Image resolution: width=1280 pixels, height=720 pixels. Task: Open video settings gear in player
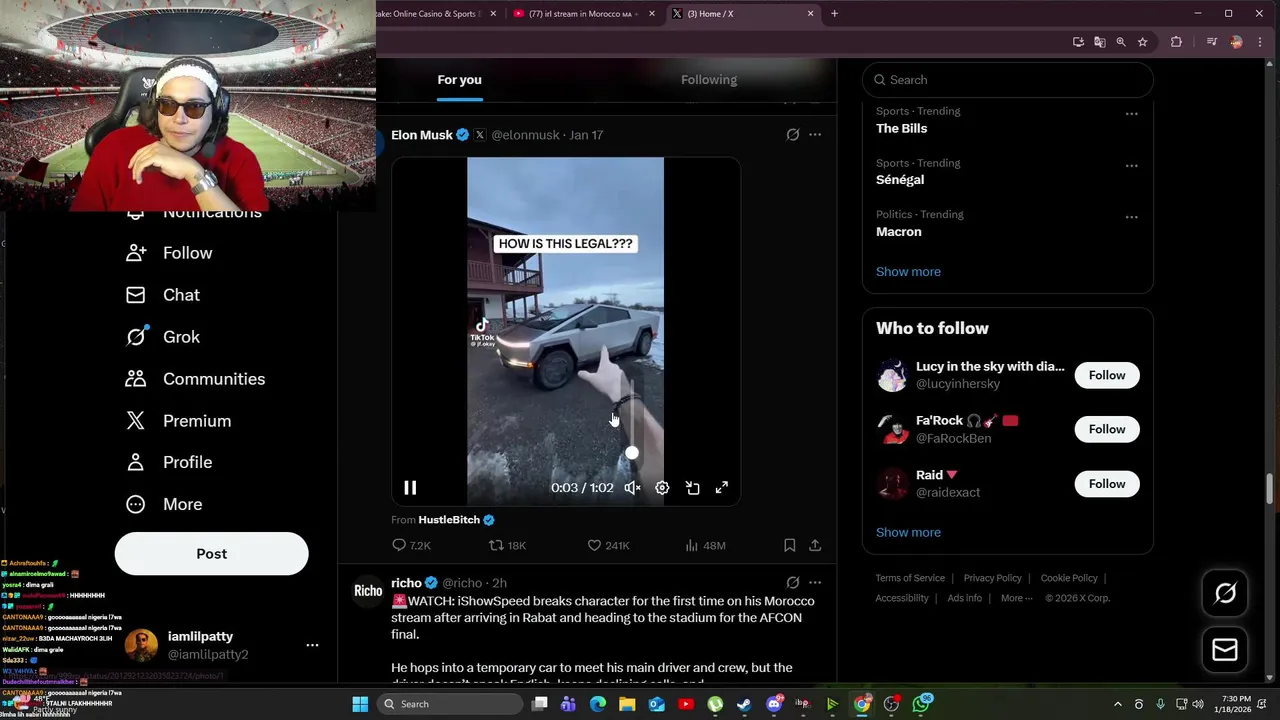pyautogui.click(x=662, y=488)
